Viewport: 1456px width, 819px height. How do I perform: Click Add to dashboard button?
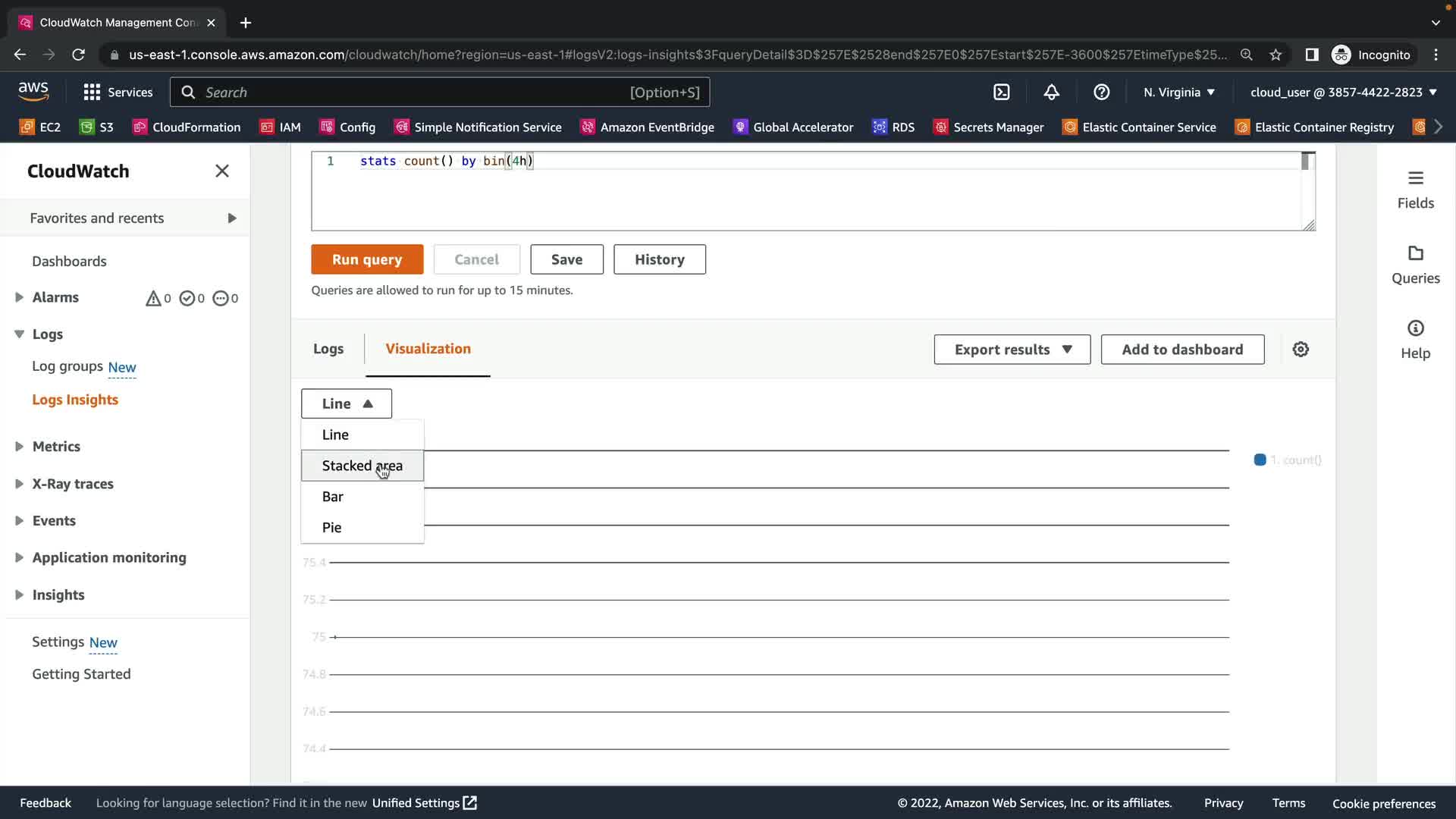1181,350
